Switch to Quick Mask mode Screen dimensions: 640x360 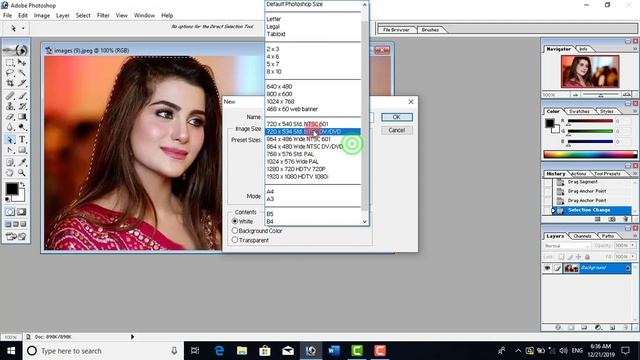22,212
